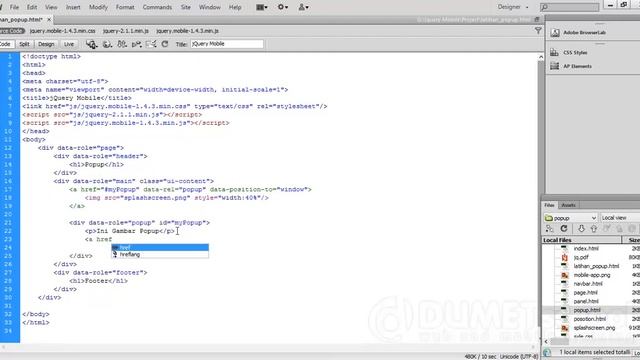640x360 pixels.
Task: Click the file management toolbar icon
Action: click(92, 44)
